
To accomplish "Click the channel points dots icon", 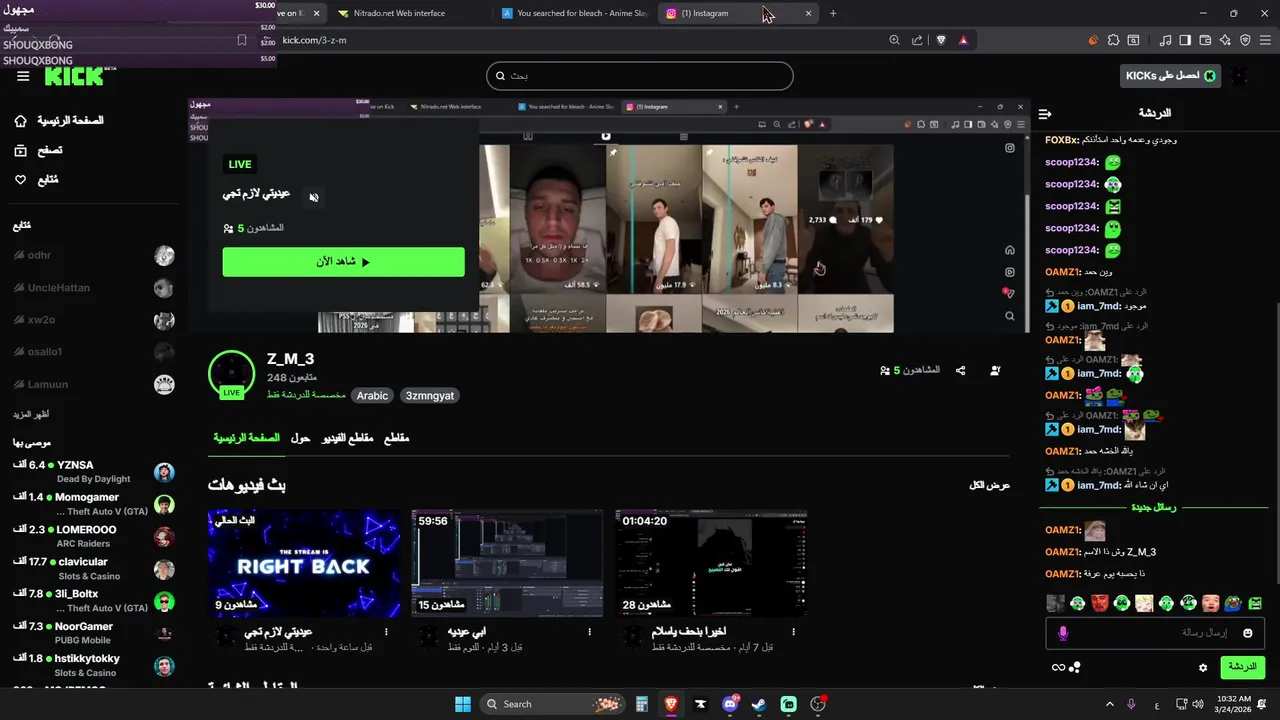I will pyautogui.click(x=1075, y=667).
